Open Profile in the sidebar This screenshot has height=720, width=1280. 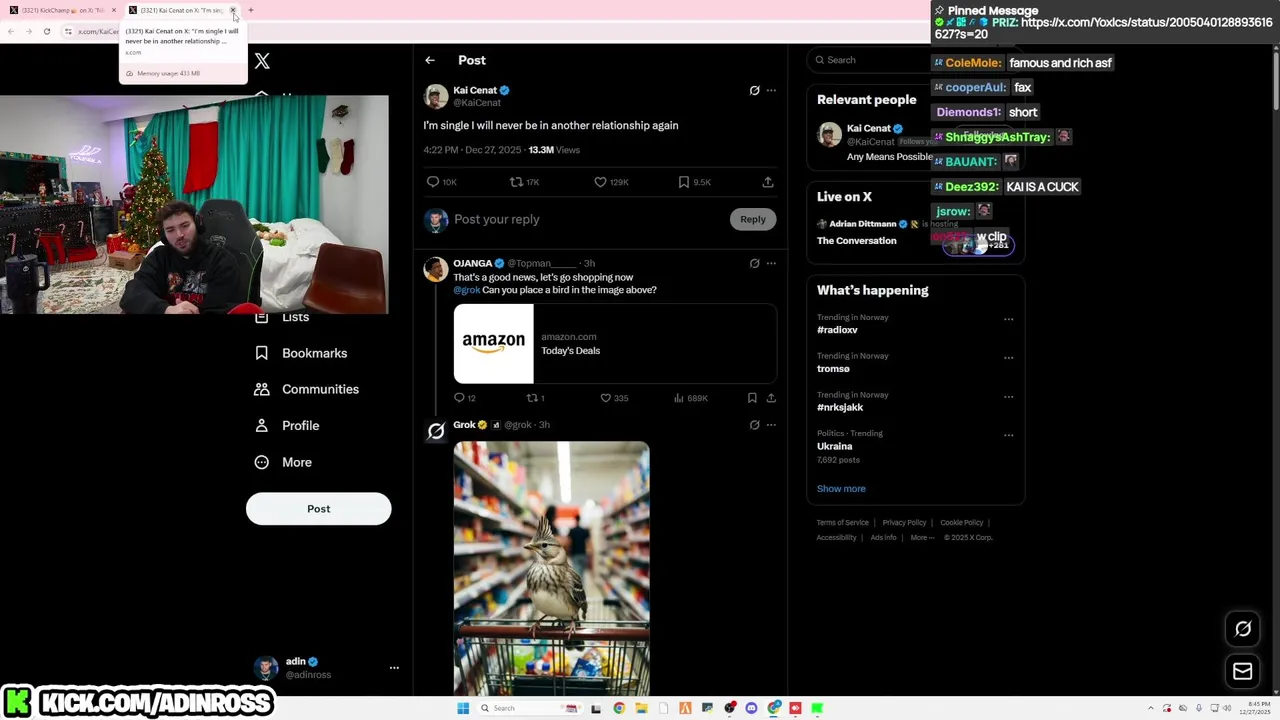[287, 426]
